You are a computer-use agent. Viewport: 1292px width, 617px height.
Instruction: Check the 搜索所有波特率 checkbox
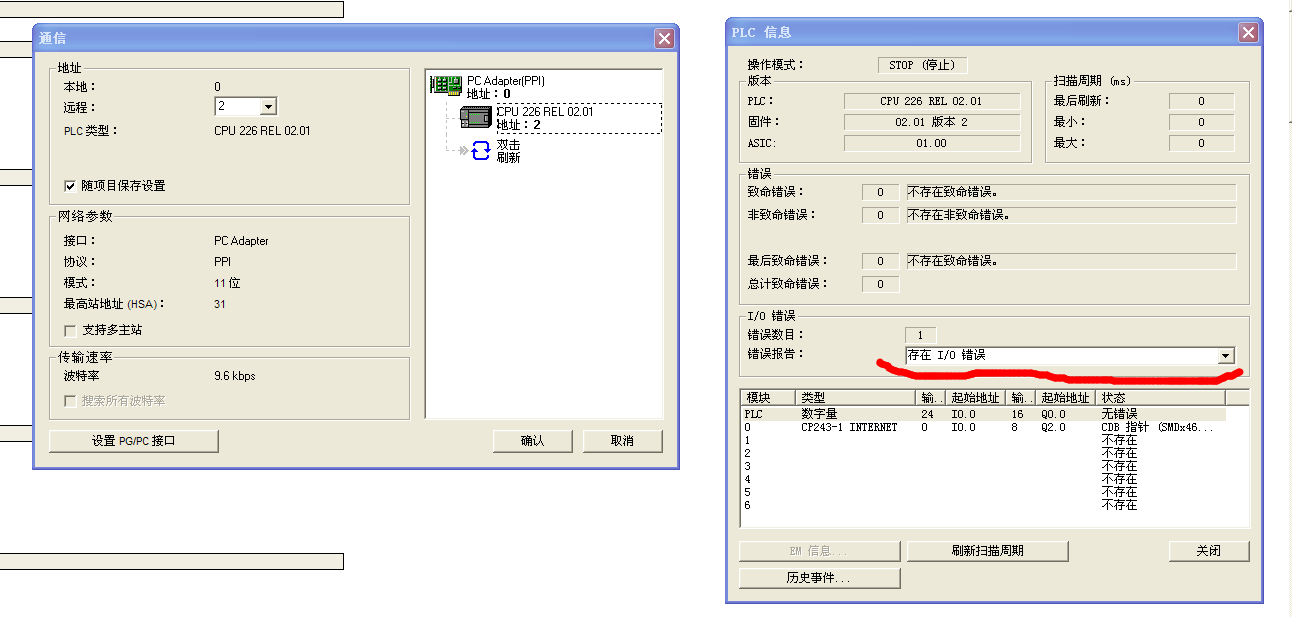pos(70,401)
